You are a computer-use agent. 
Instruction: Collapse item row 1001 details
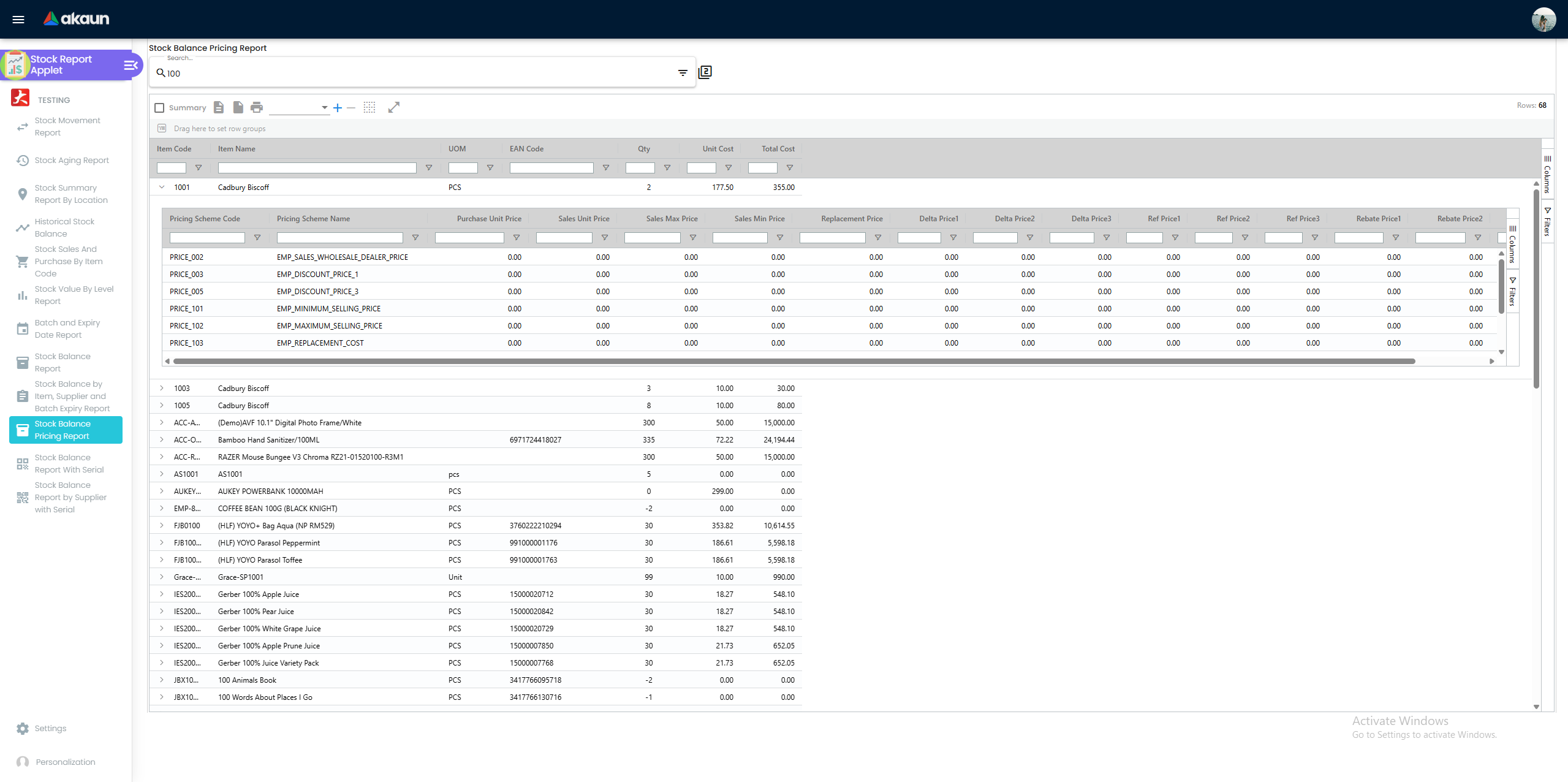[x=162, y=188]
